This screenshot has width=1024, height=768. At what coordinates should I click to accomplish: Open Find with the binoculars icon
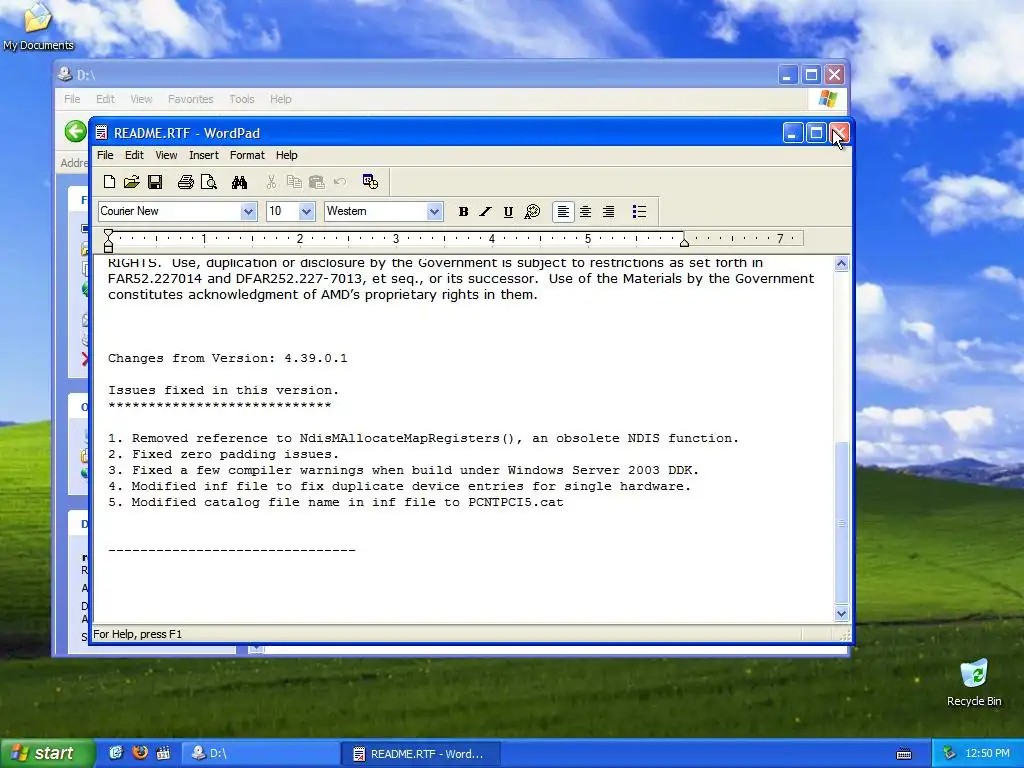coord(239,182)
